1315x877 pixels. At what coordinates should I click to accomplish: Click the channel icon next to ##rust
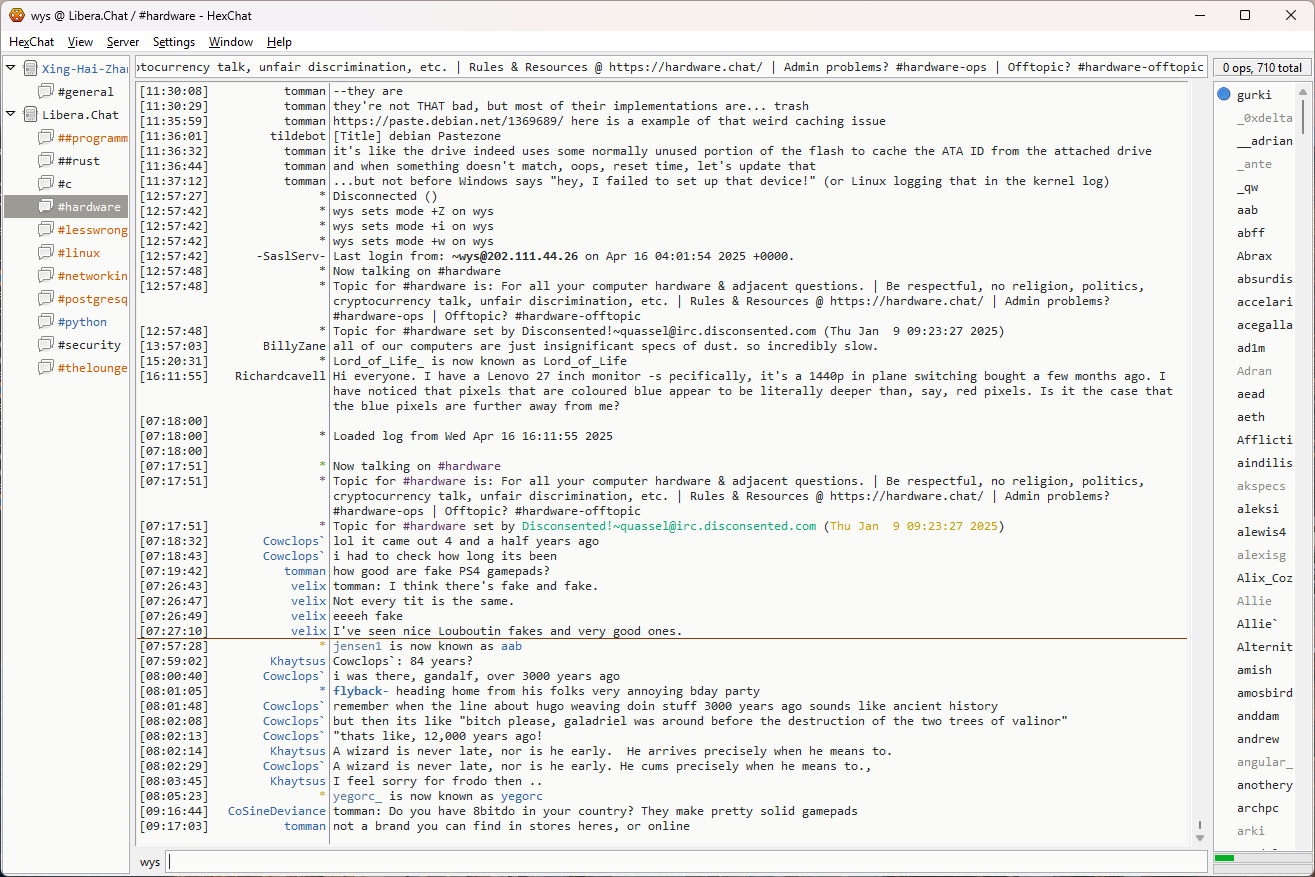pyautogui.click(x=46, y=161)
